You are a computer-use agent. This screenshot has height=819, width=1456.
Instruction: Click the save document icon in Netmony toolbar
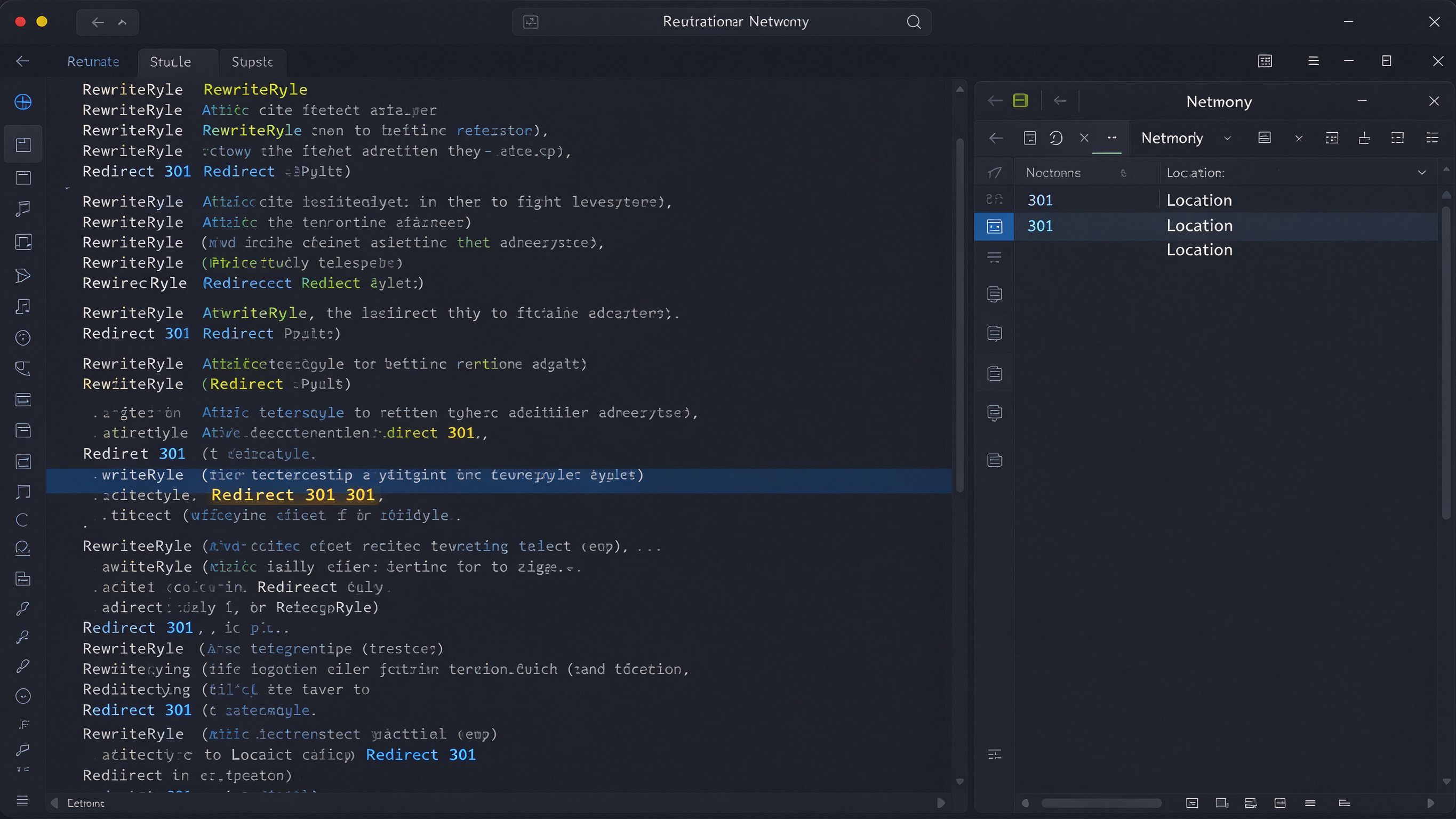pyautogui.click(x=1030, y=138)
